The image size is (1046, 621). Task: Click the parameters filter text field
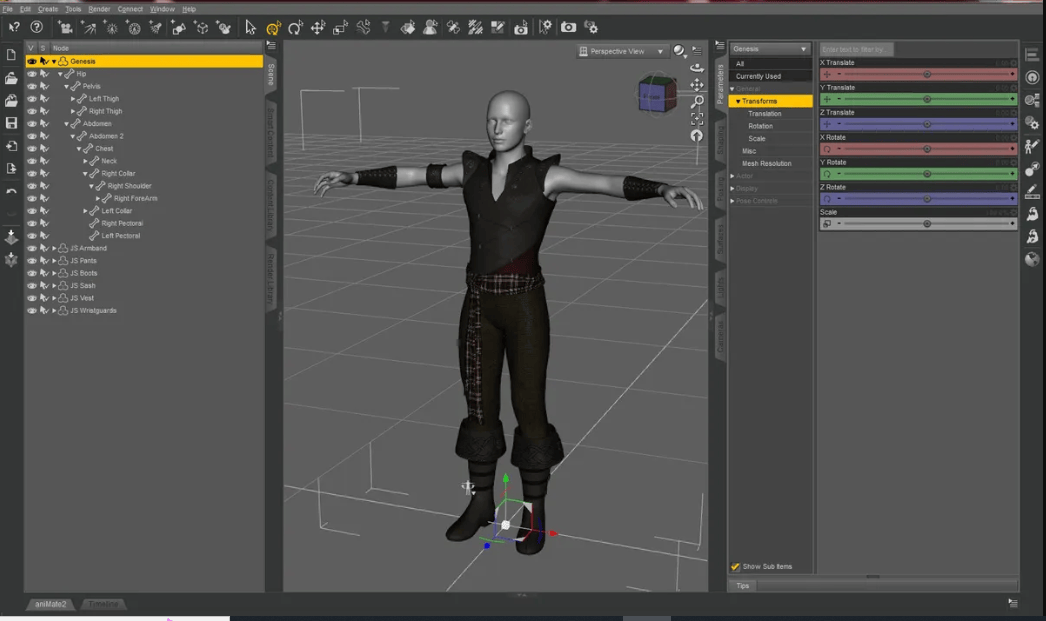(855, 49)
